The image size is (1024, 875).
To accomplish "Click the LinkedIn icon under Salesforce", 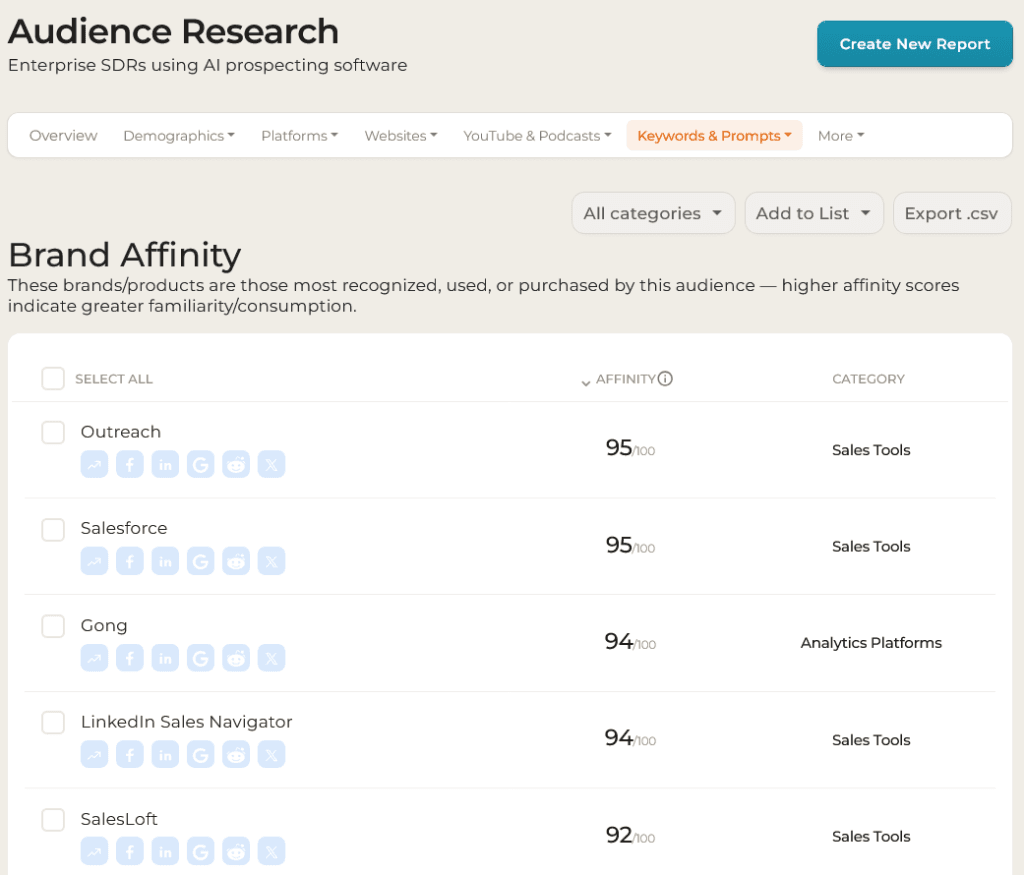I will (165, 561).
